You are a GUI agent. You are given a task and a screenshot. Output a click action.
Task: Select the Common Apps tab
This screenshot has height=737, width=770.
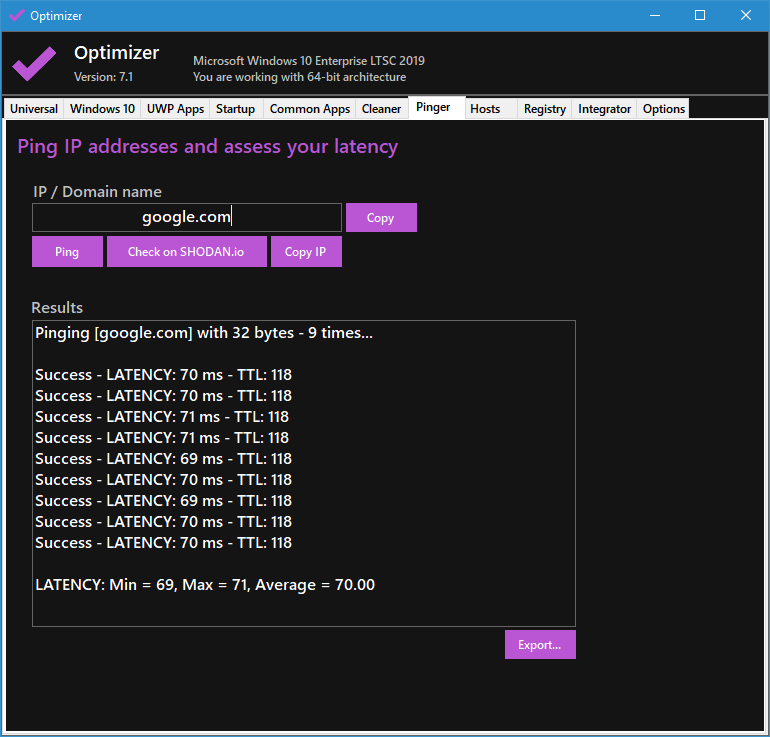309,109
